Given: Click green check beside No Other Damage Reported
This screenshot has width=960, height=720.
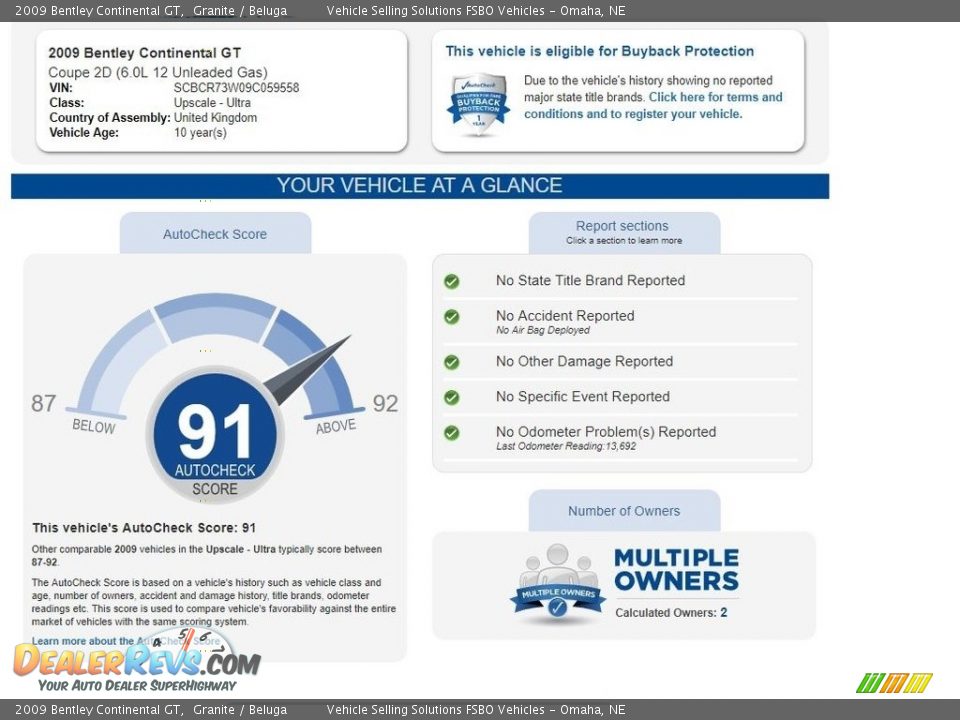Looking at the screenshot, I should [452, 362].
